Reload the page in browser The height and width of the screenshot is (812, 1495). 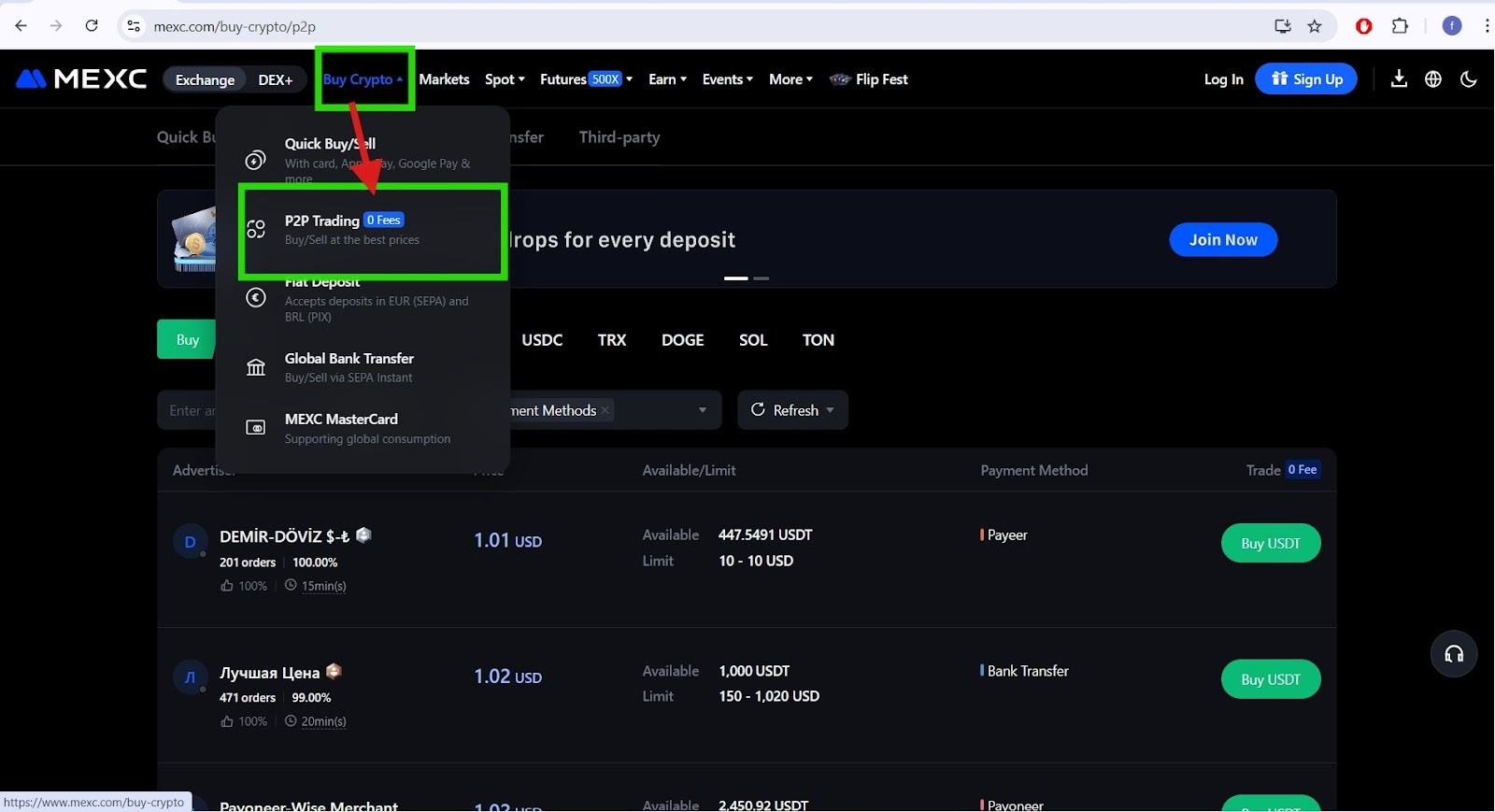click(x=92, y=26)
